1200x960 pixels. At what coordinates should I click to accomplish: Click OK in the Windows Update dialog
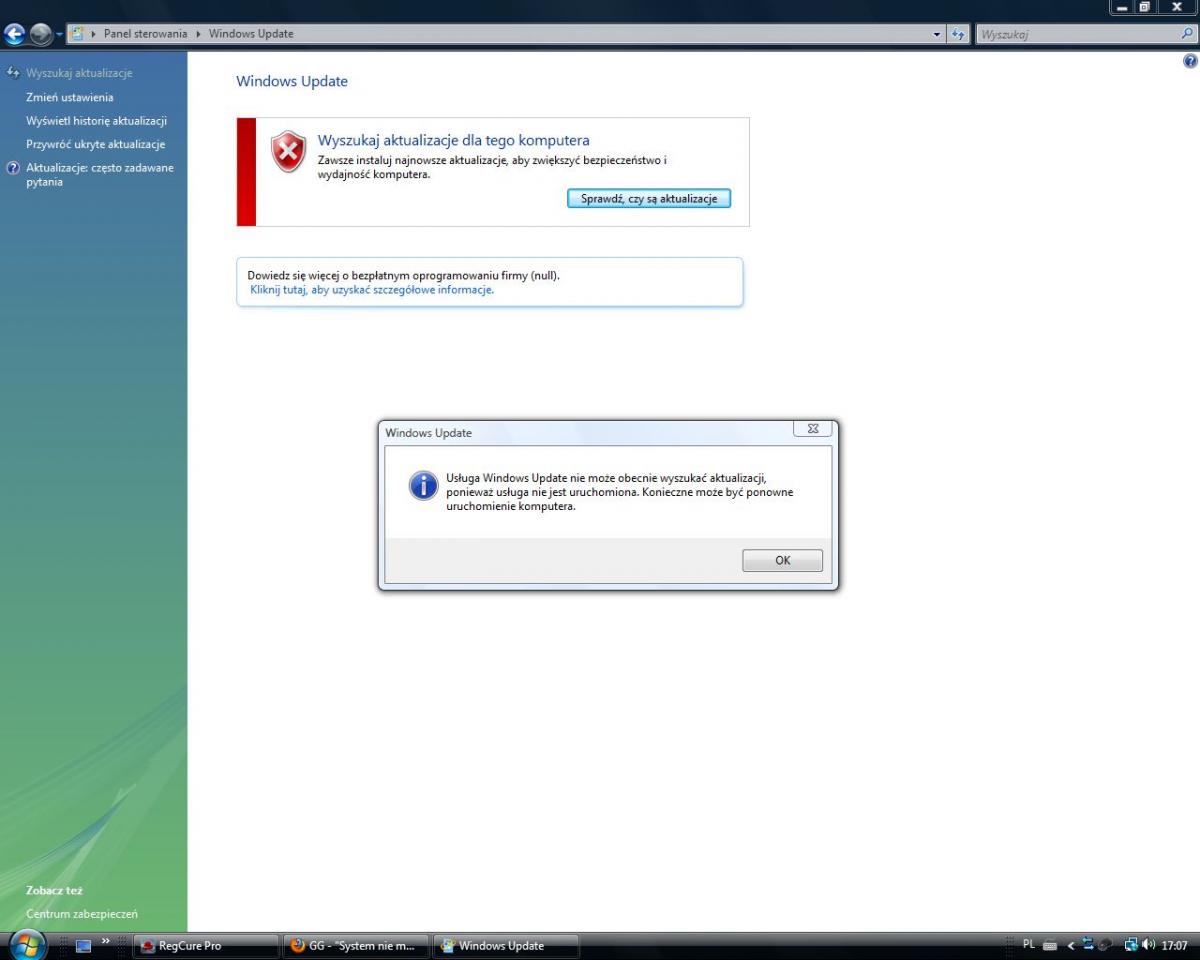(782, 560)
